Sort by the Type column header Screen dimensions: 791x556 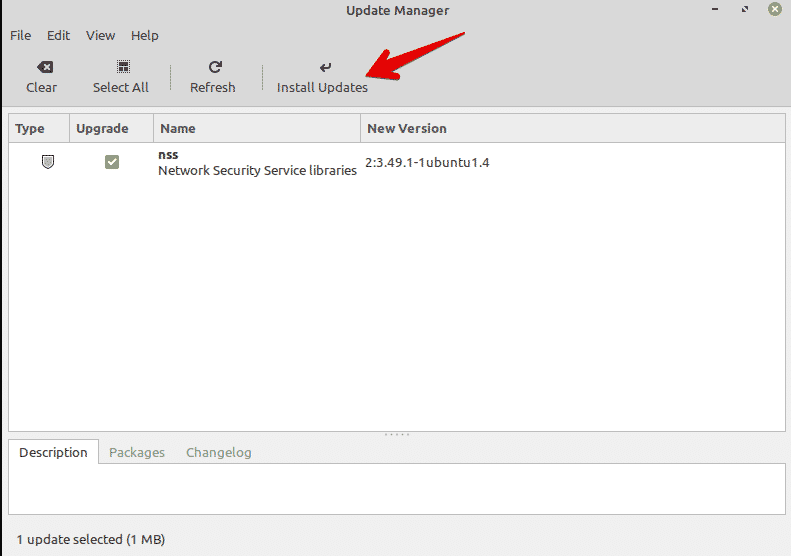tap(39, 129)
